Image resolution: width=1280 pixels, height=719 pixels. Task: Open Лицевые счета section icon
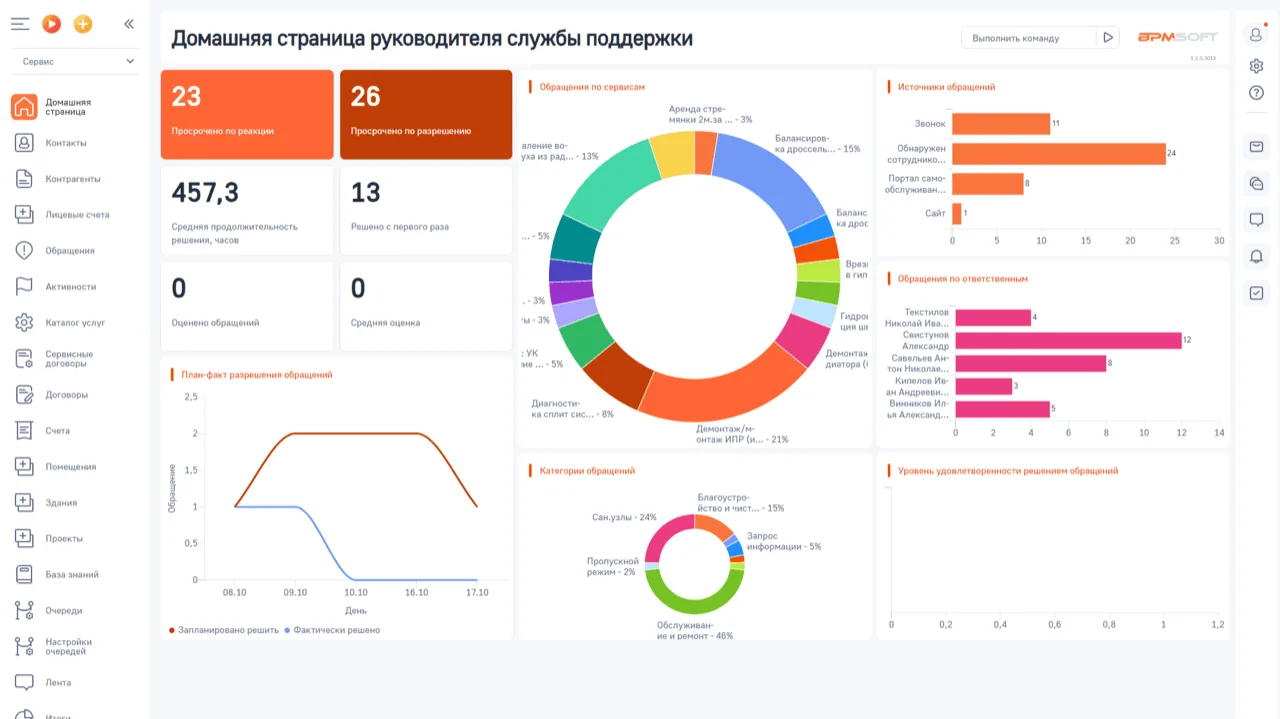(x=25, y=215)
